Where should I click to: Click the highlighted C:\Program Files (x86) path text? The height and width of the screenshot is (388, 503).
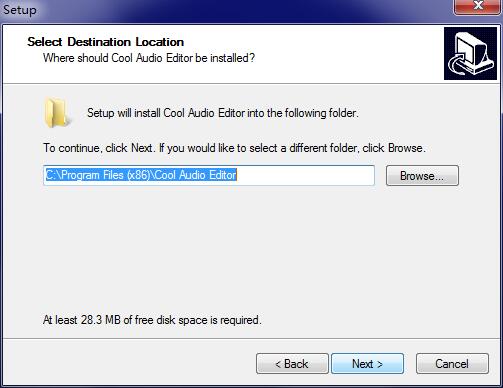(x=141, y=175)
